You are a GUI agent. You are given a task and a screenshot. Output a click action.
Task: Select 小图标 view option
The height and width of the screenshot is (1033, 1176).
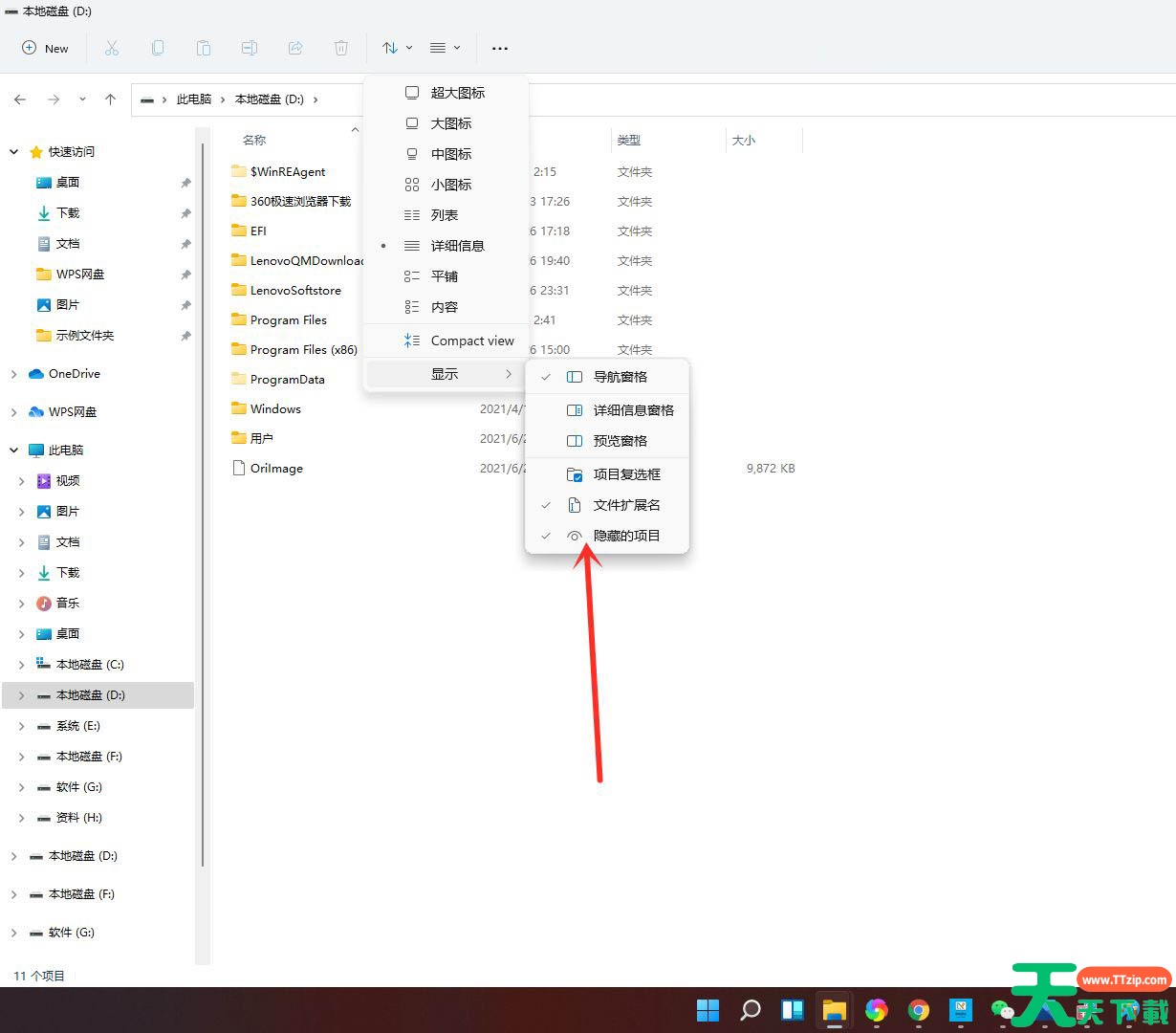(x=446, y=185)
